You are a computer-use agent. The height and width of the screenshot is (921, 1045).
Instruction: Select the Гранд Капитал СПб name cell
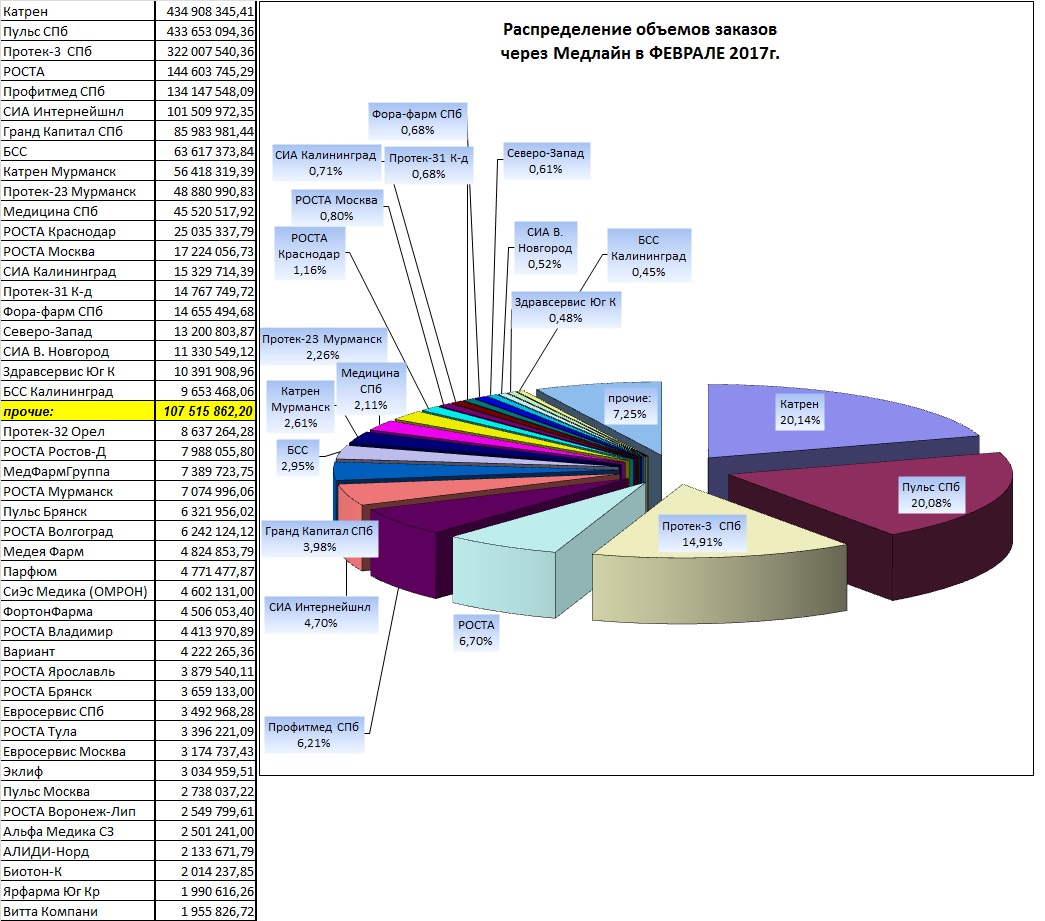click(77, 131)
